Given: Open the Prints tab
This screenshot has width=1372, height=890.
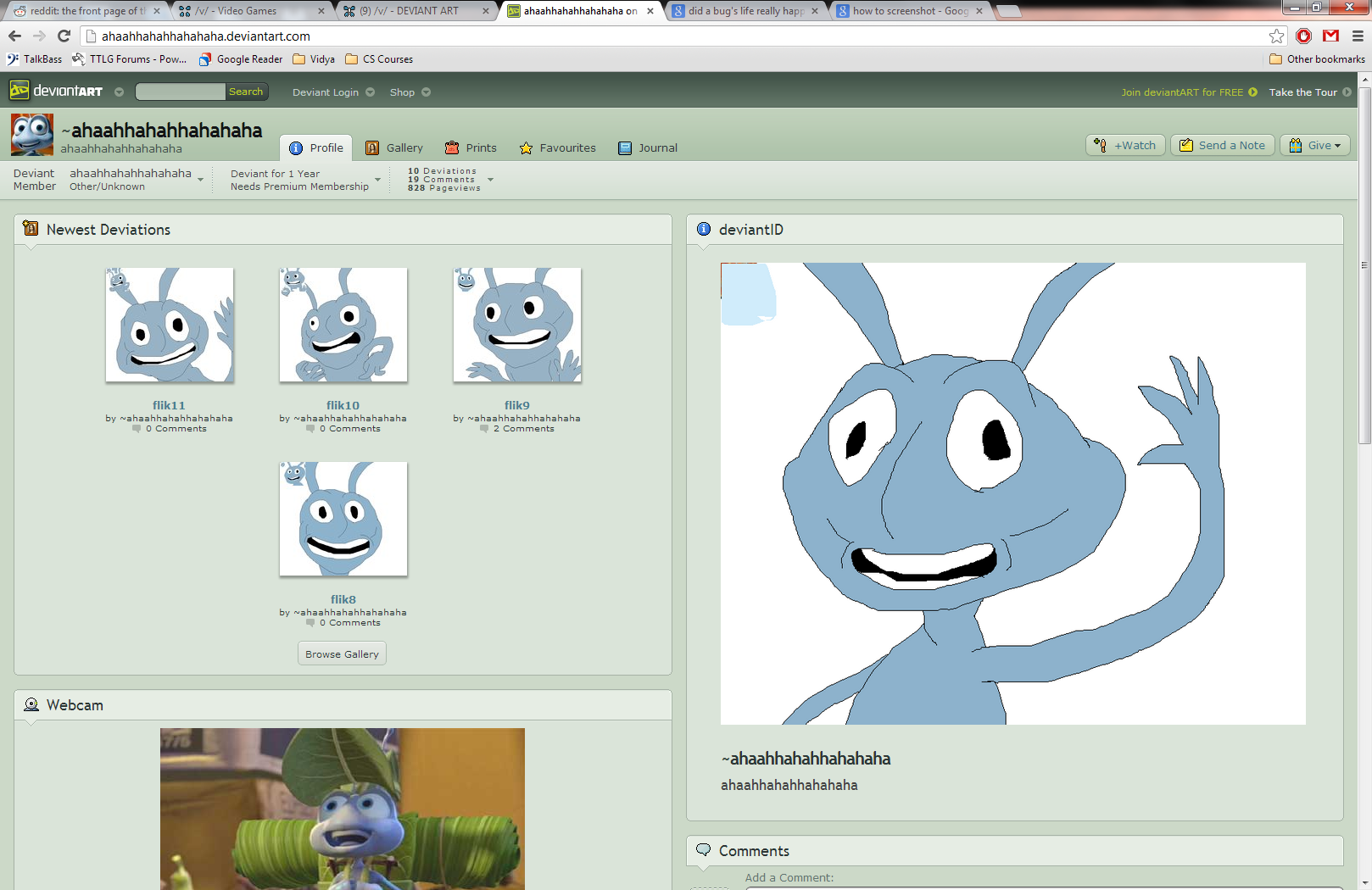Looking at the screenshot, I should pos(471,147).
